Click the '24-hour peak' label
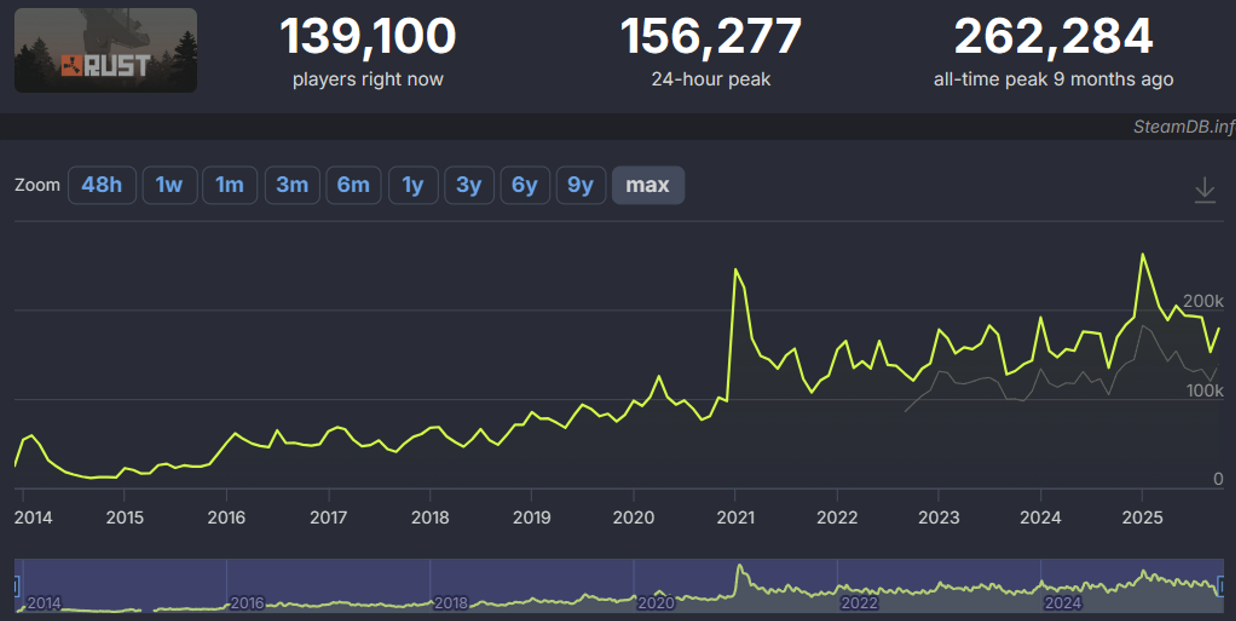Image resolution: width=1236 pixels, height=621 pixels. click(x=711, y=79)
